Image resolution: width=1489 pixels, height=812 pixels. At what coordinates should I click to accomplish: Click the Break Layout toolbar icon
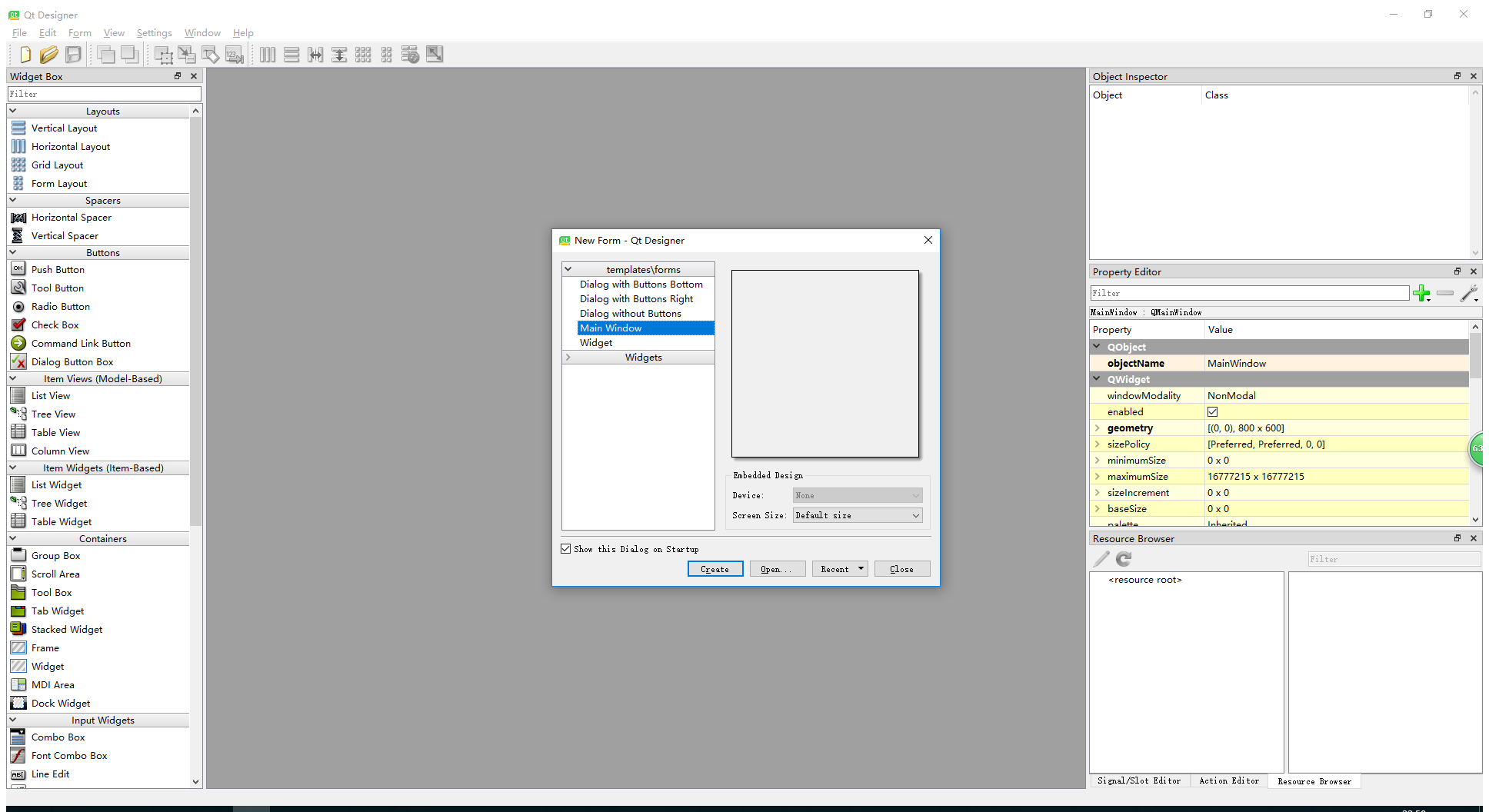tap(409, 55)
